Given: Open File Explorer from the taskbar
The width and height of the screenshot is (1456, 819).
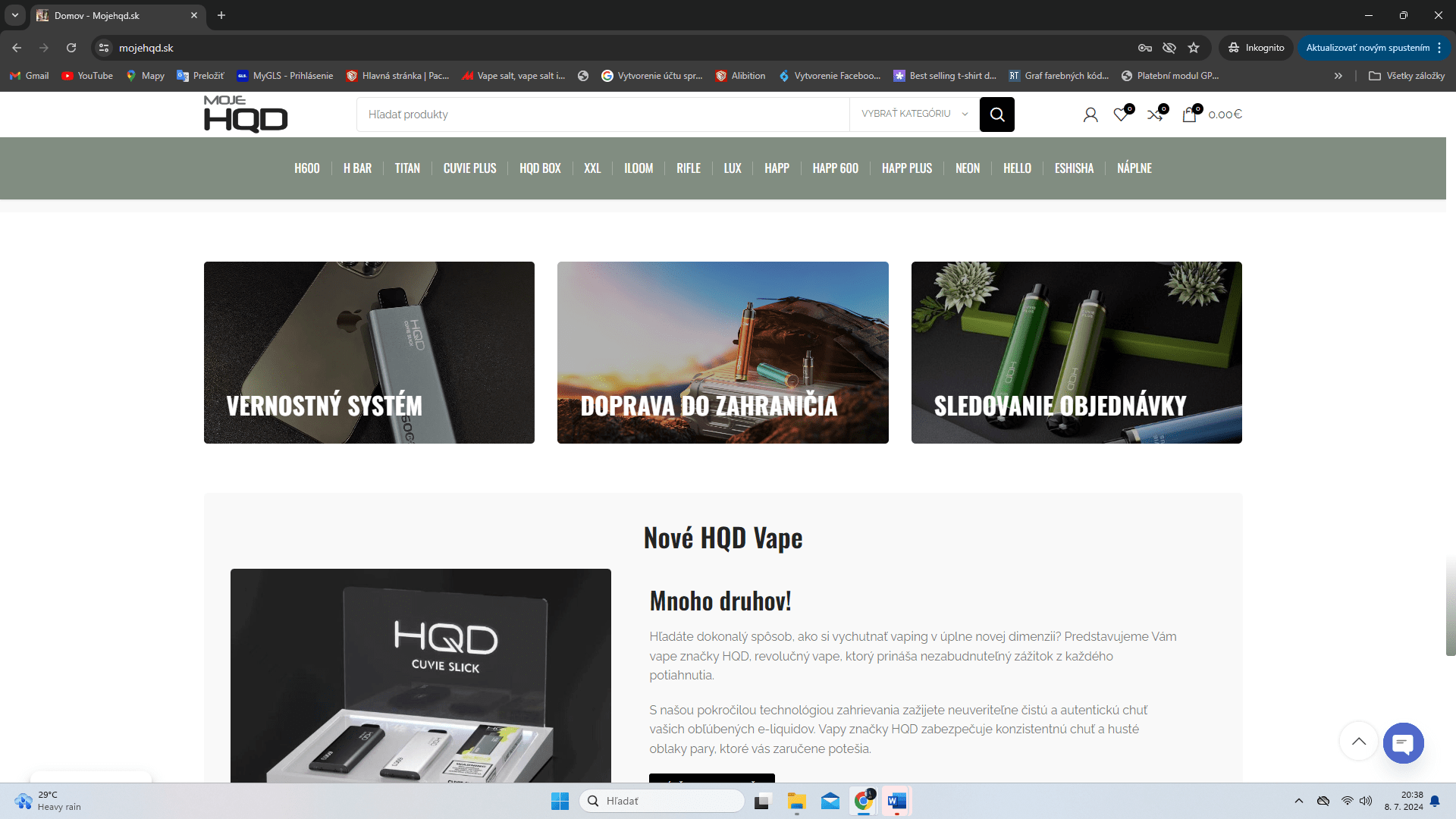Looking at the screenshot, I should click(x=796, y=801).
